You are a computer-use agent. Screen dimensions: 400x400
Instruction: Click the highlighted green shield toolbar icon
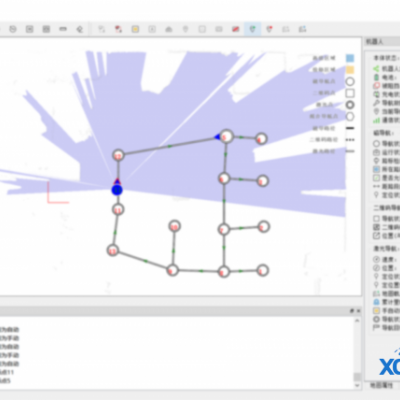click(x=252, y=29)
